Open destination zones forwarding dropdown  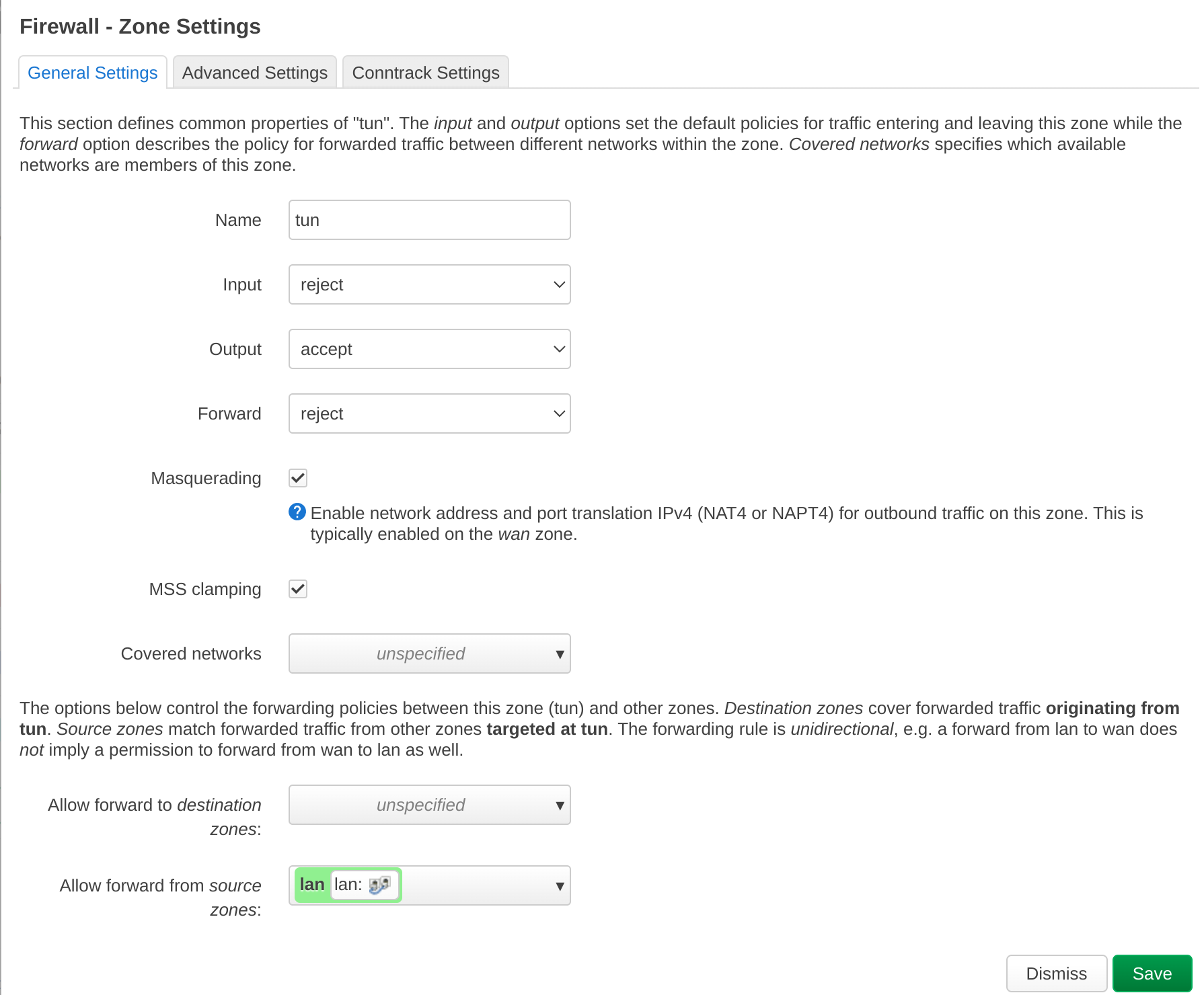[429, 804]
